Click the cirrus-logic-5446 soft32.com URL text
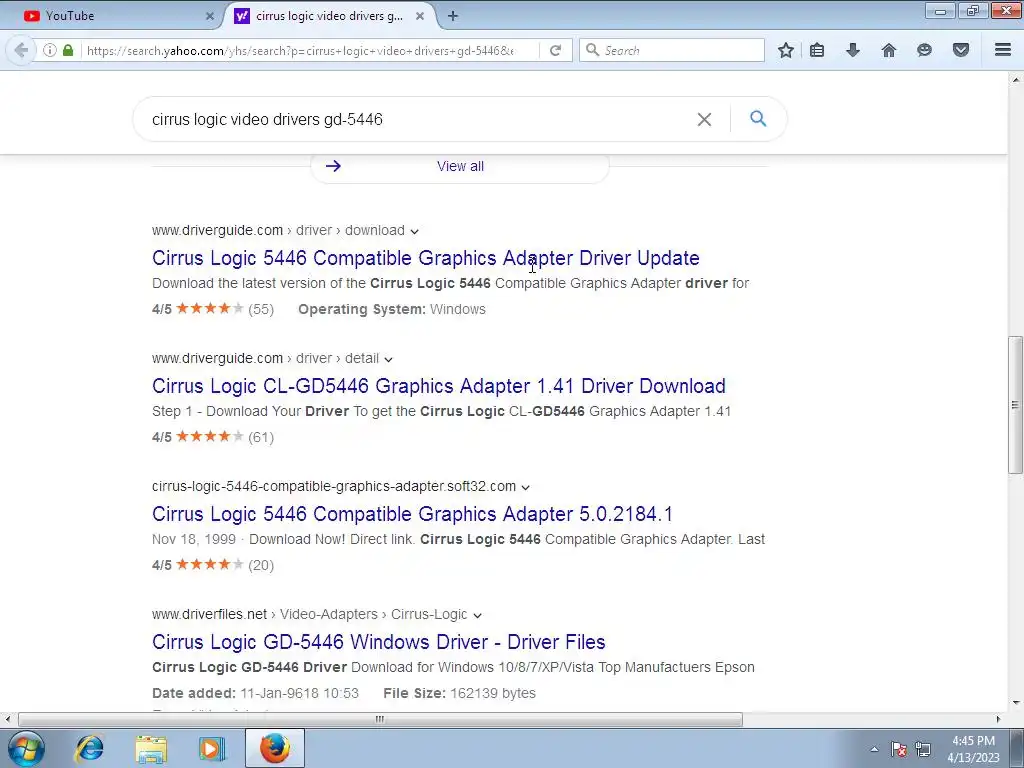The width and height of the screenshot is (1024, 768). pyautogui.click(x=334, y=487)
